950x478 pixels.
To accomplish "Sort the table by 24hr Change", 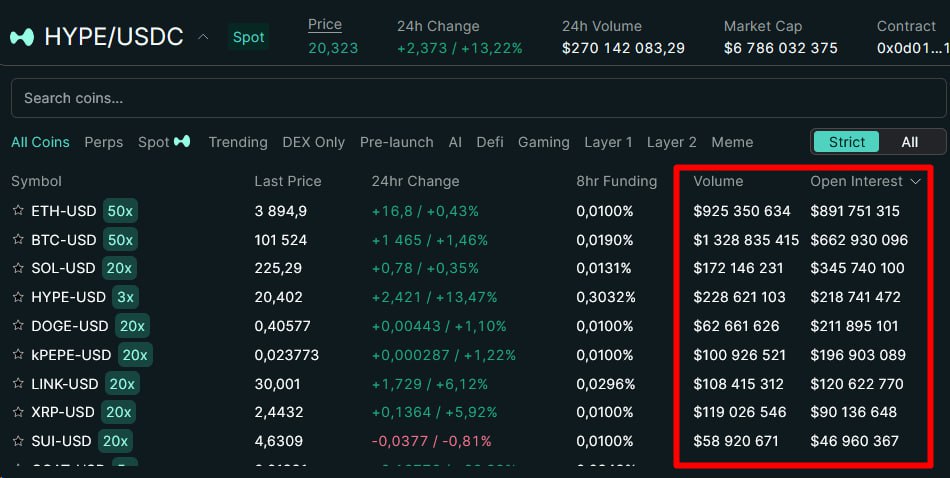I will [x=415, y=181].
